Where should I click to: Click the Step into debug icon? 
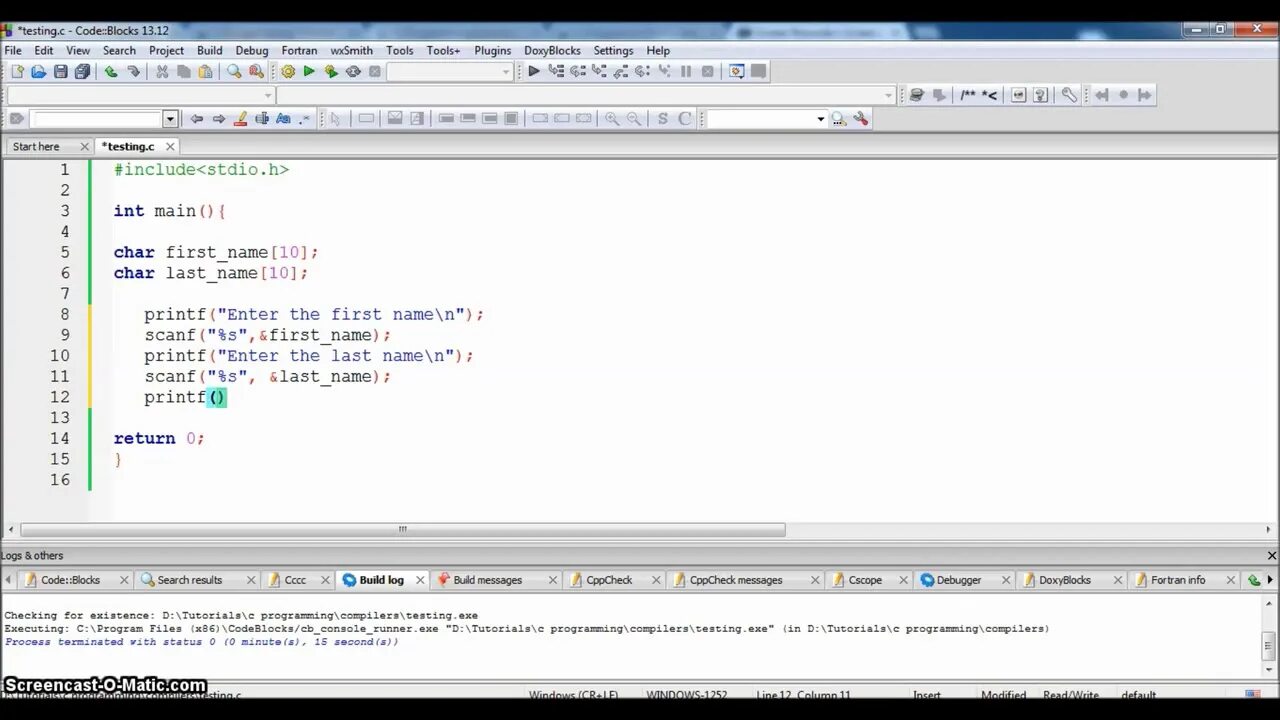click(599, 71)
